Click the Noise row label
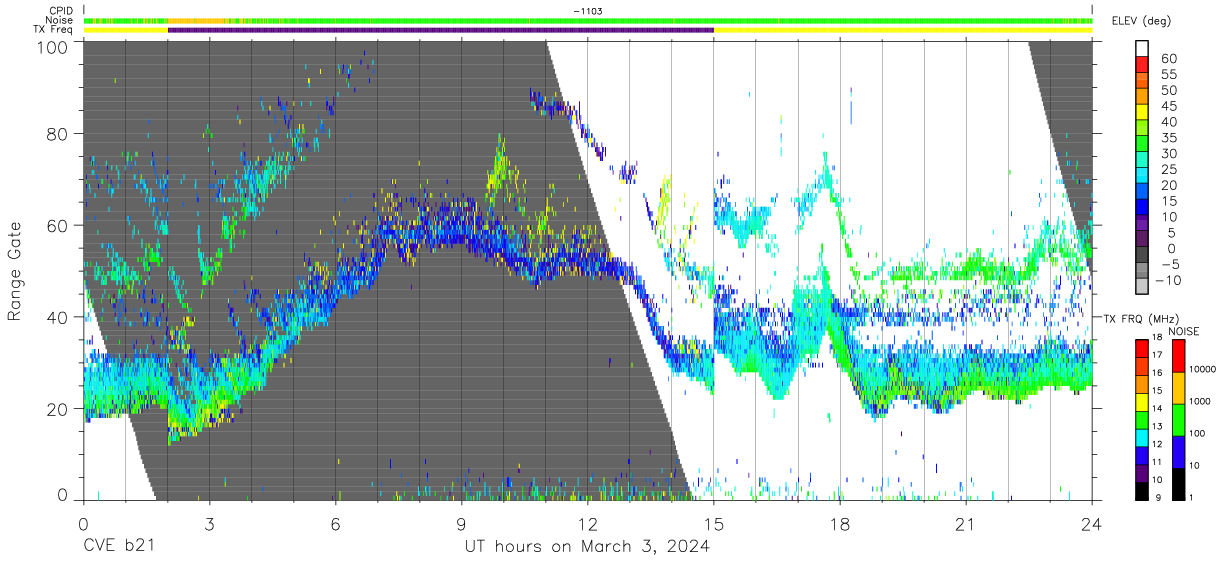1228x567 pixels. pos(60,20)
